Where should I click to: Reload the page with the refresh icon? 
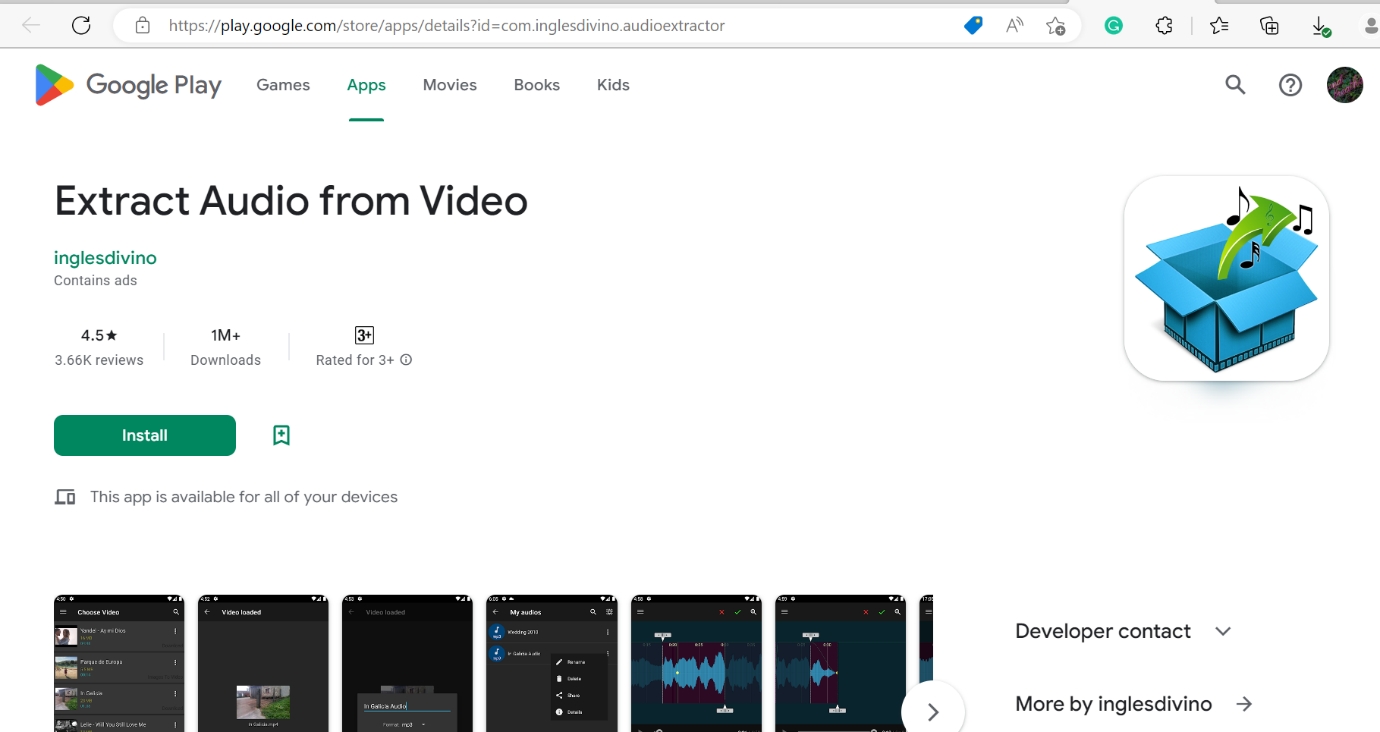coord(82,26)
